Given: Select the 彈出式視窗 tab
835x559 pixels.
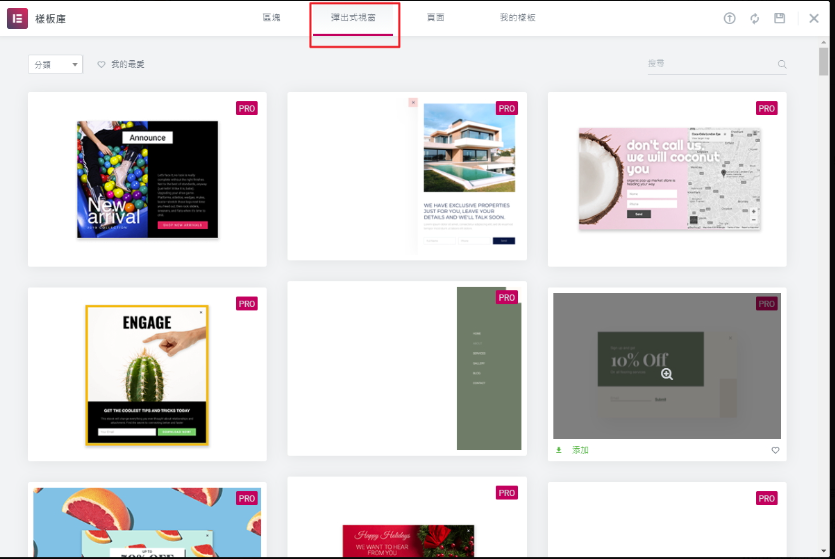Looking at the screenshot, I should point(353,18).
